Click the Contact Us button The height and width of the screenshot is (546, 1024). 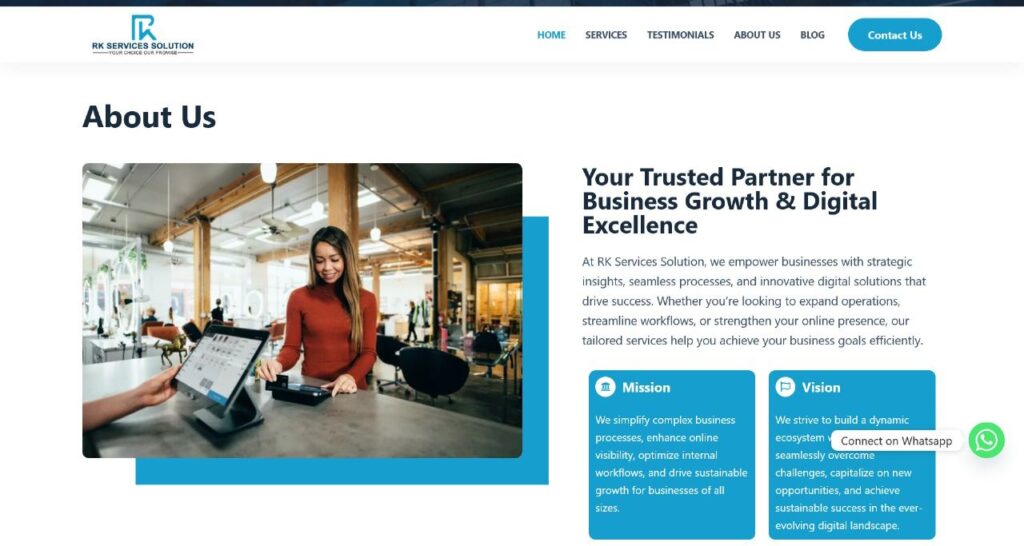[x=895, y=35]
